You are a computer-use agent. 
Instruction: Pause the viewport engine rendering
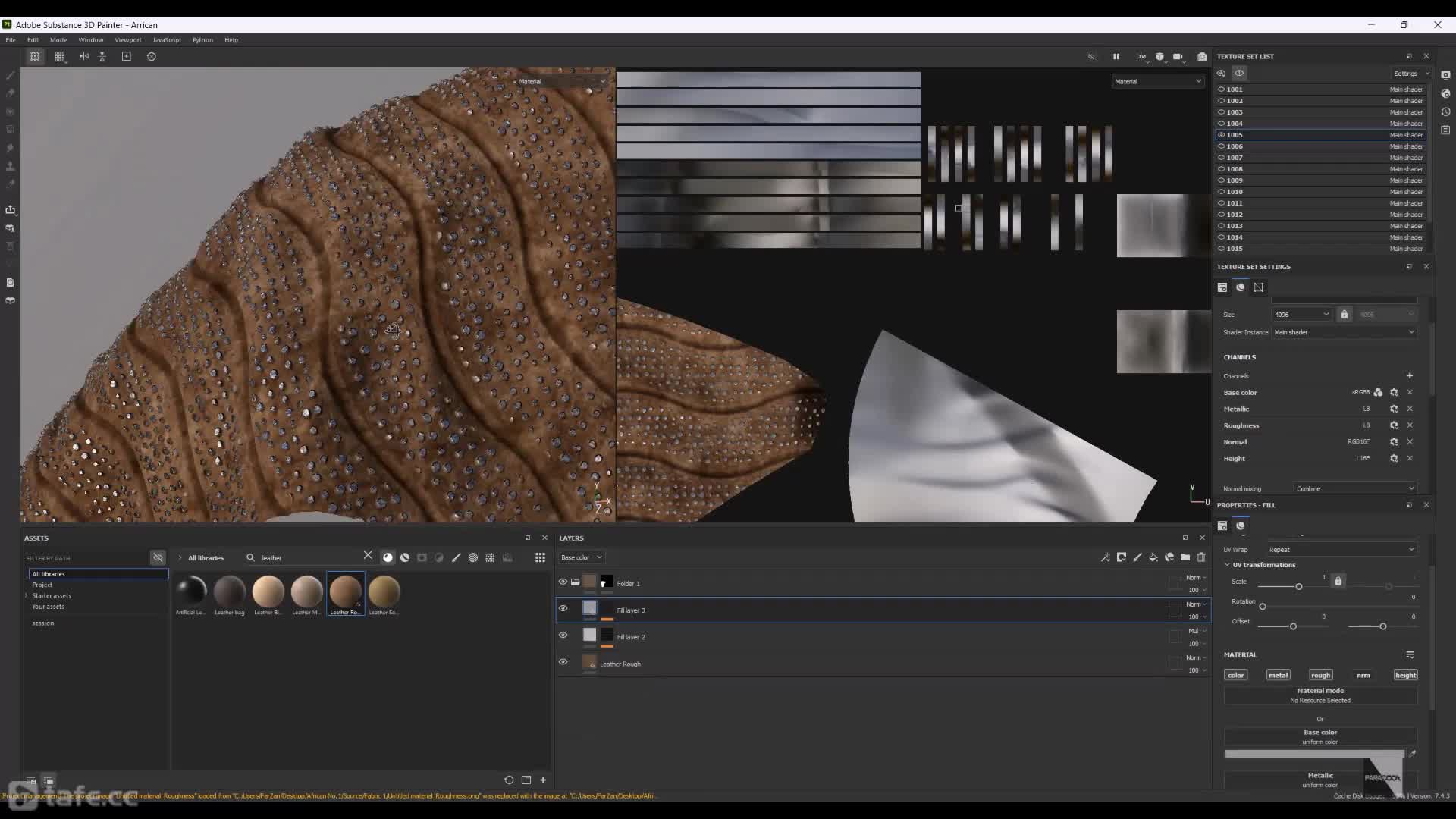coord(1116,56)
